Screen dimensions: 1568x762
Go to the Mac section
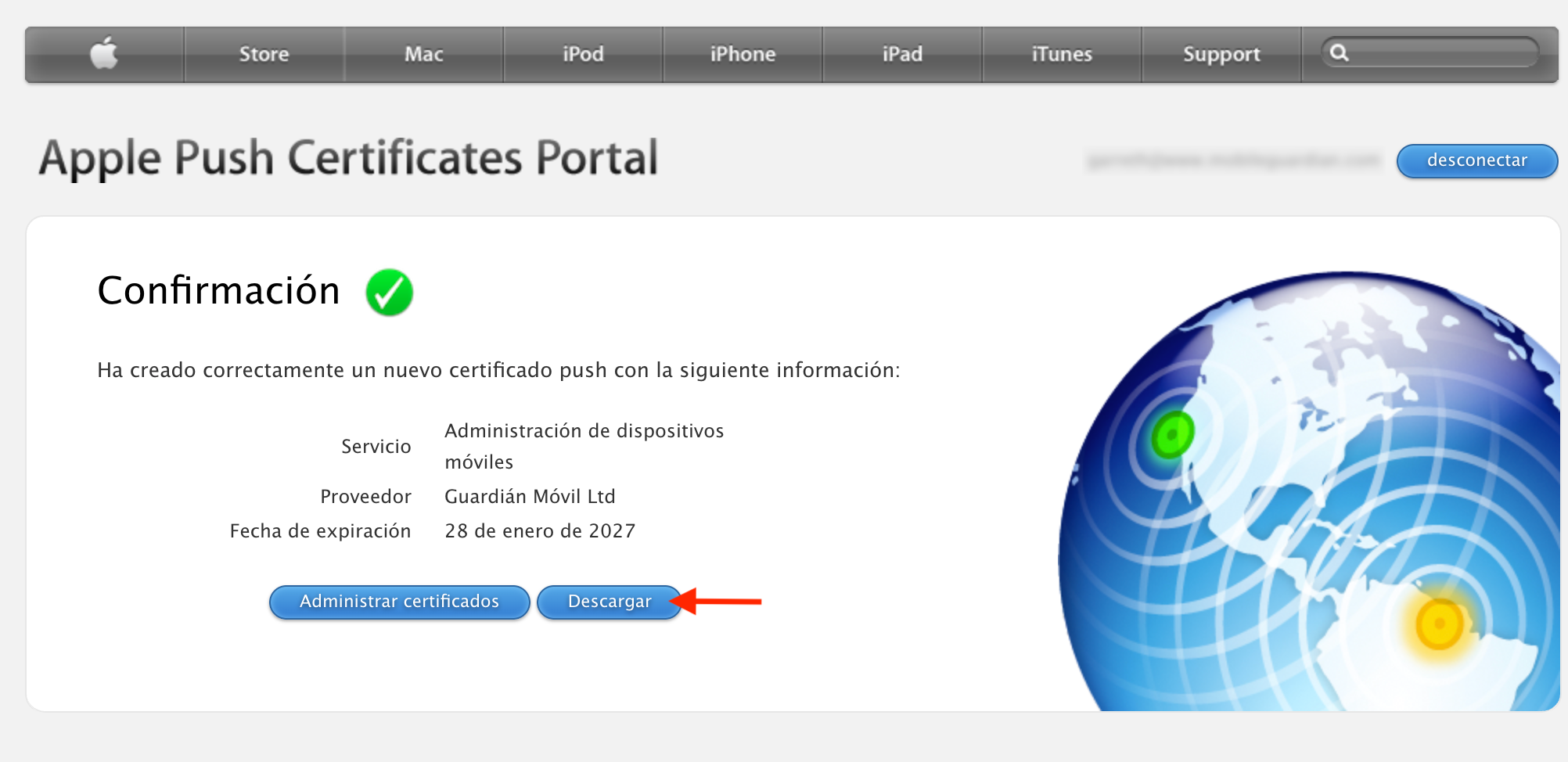423,54
